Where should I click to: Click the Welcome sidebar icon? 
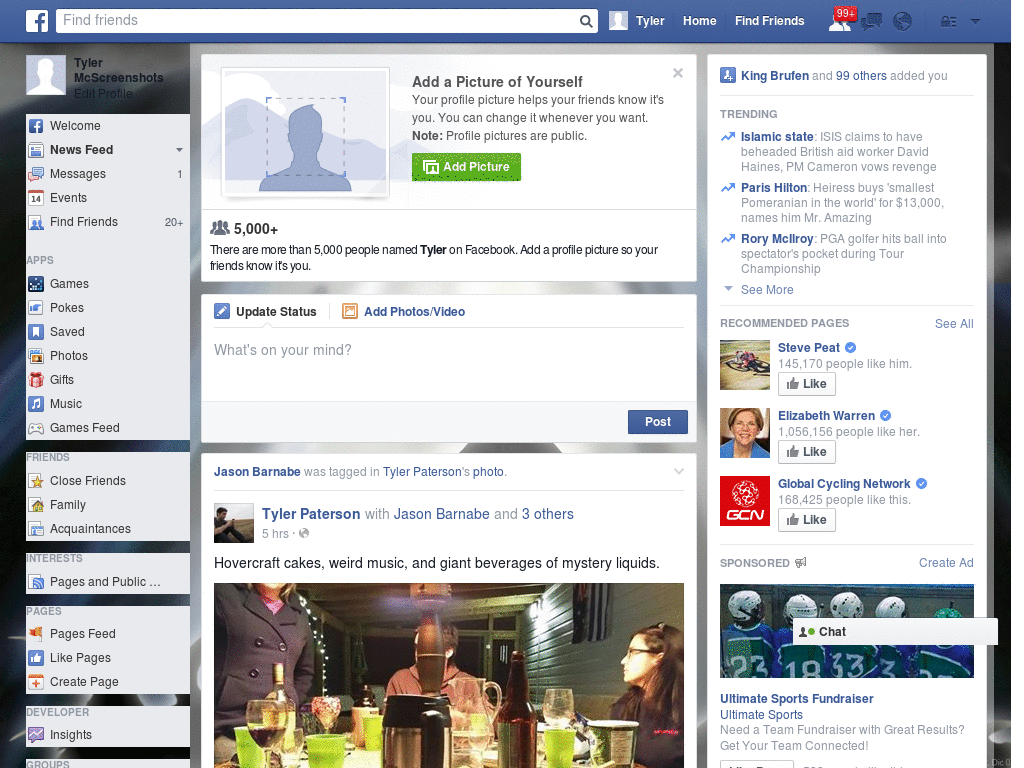tap(36, 126)
